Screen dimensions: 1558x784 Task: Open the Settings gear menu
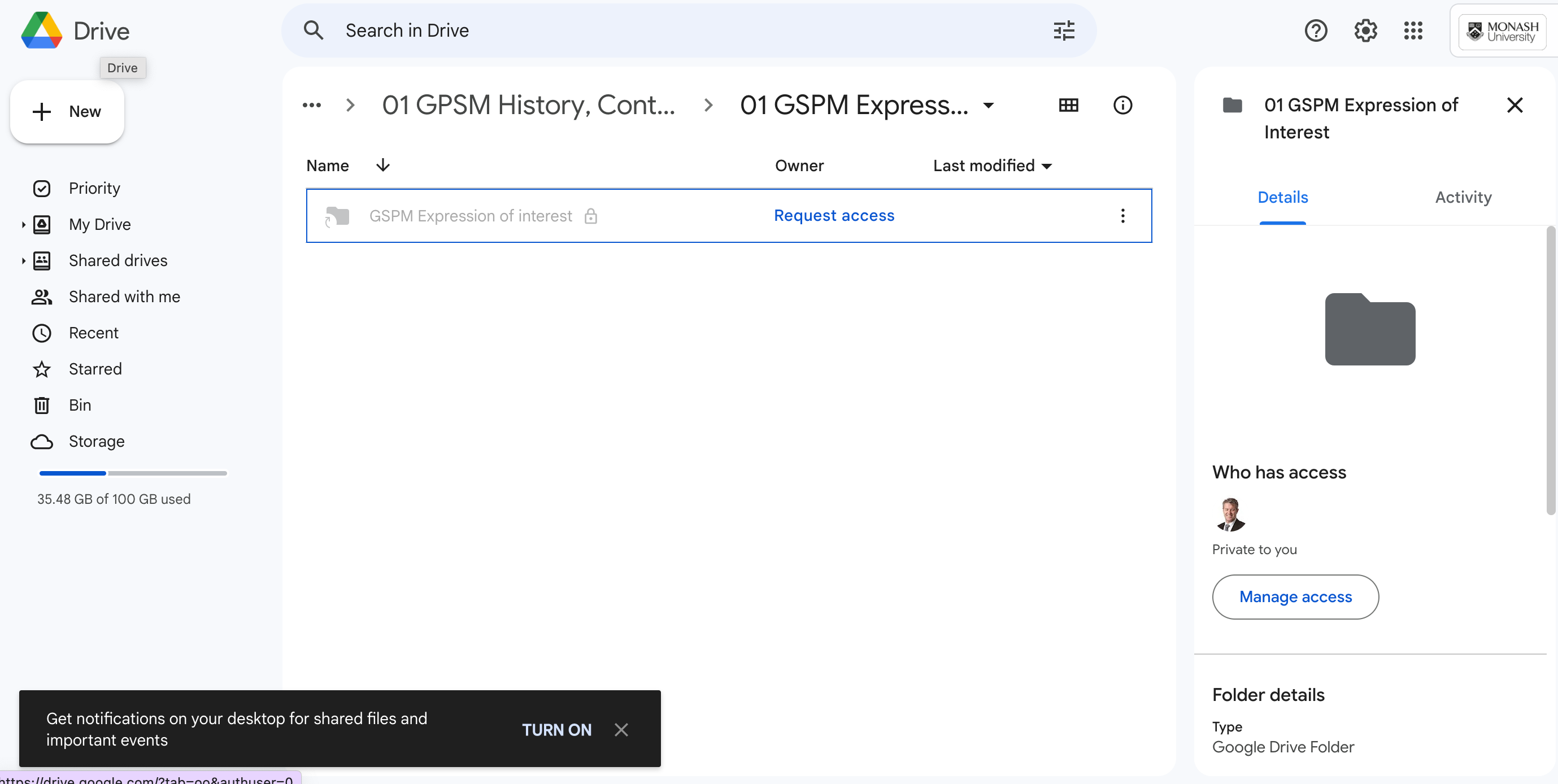click(x=1365, y=31)
